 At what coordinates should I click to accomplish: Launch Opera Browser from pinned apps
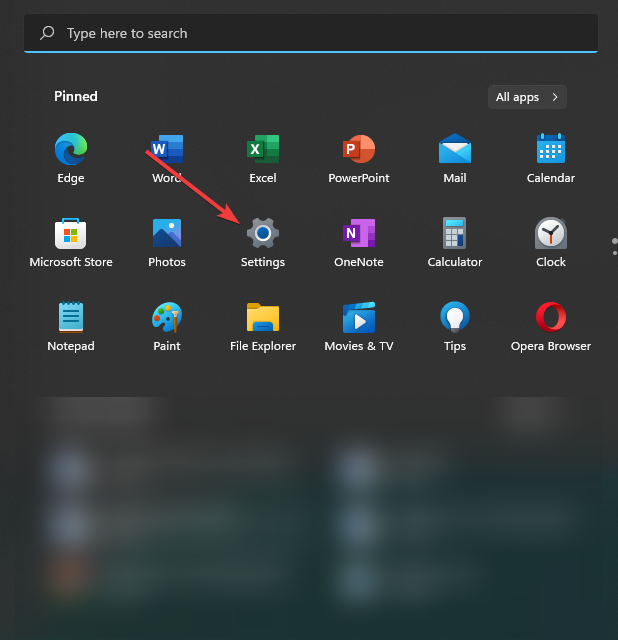(551, 317)
